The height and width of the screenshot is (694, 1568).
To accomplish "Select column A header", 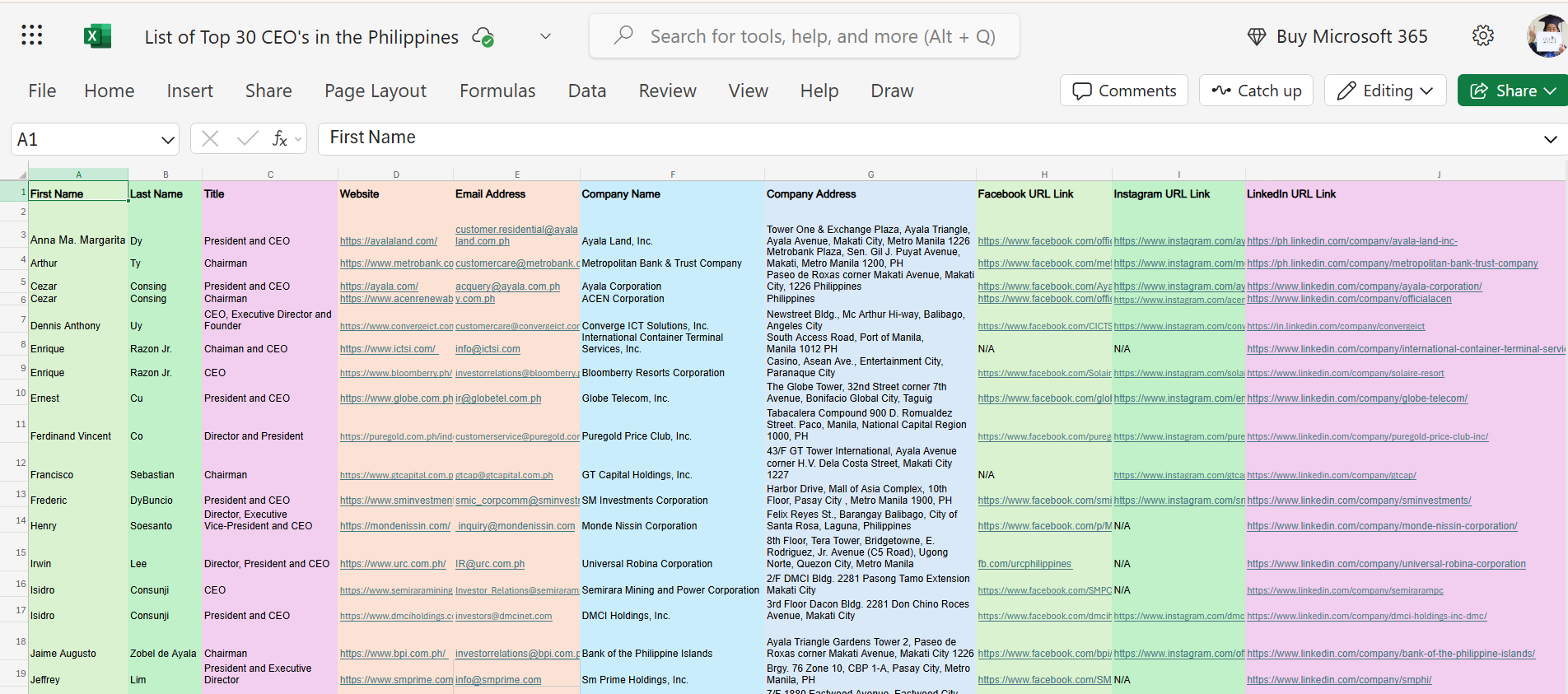I will tap(78, 175).
